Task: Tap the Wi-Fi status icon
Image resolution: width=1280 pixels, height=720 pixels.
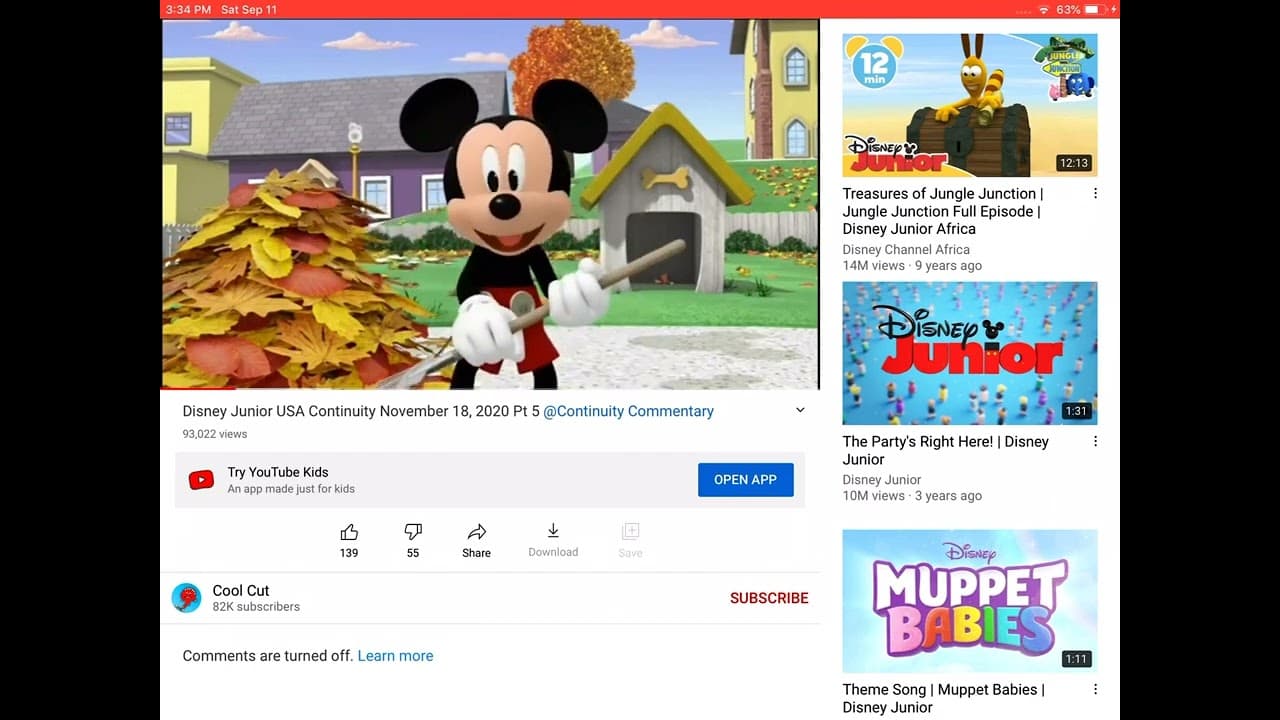Action: (1044, 9)
